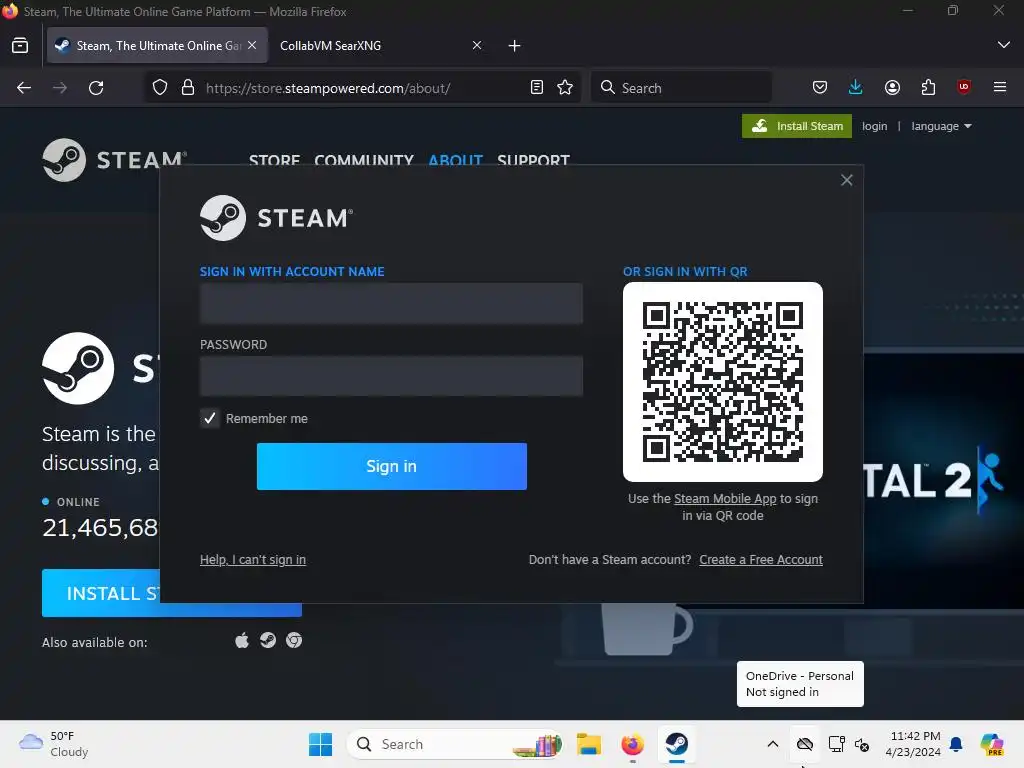Uncheck the Remember me checkbox
The image size is (1024, 768).
click(x=210, y=419)
